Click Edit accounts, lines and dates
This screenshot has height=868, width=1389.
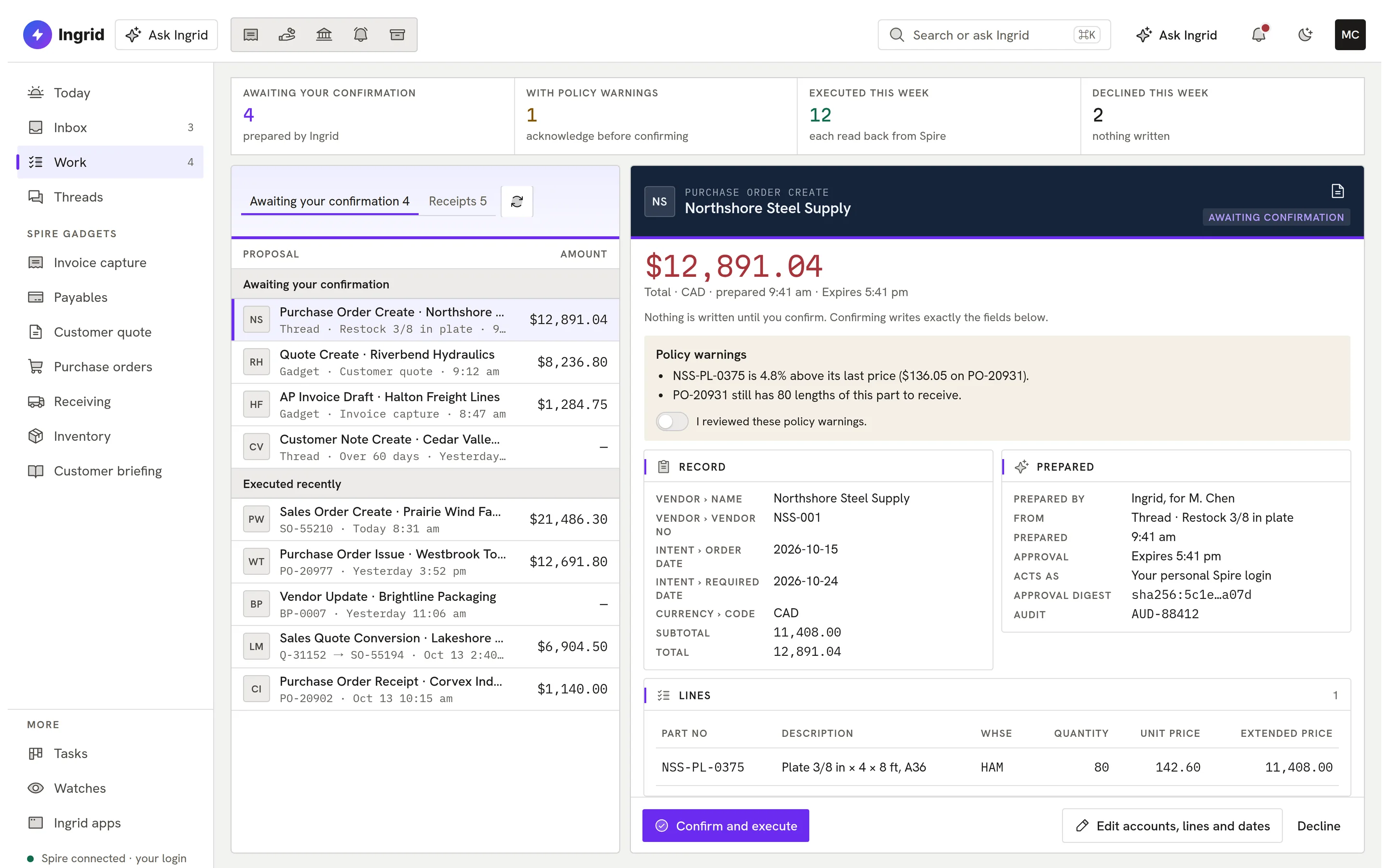point(1172,826)
